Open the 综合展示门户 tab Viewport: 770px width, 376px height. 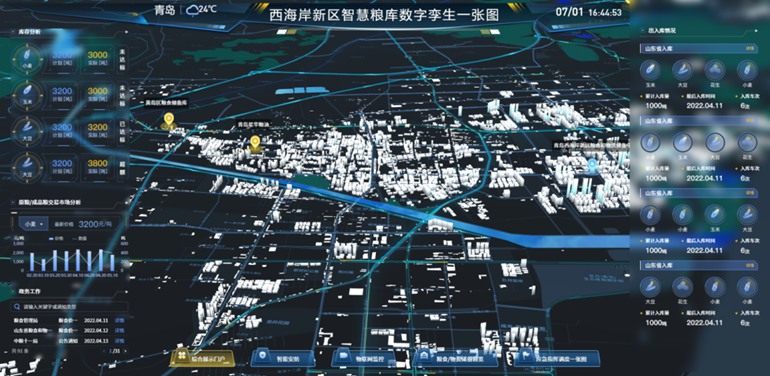[201, 358]
